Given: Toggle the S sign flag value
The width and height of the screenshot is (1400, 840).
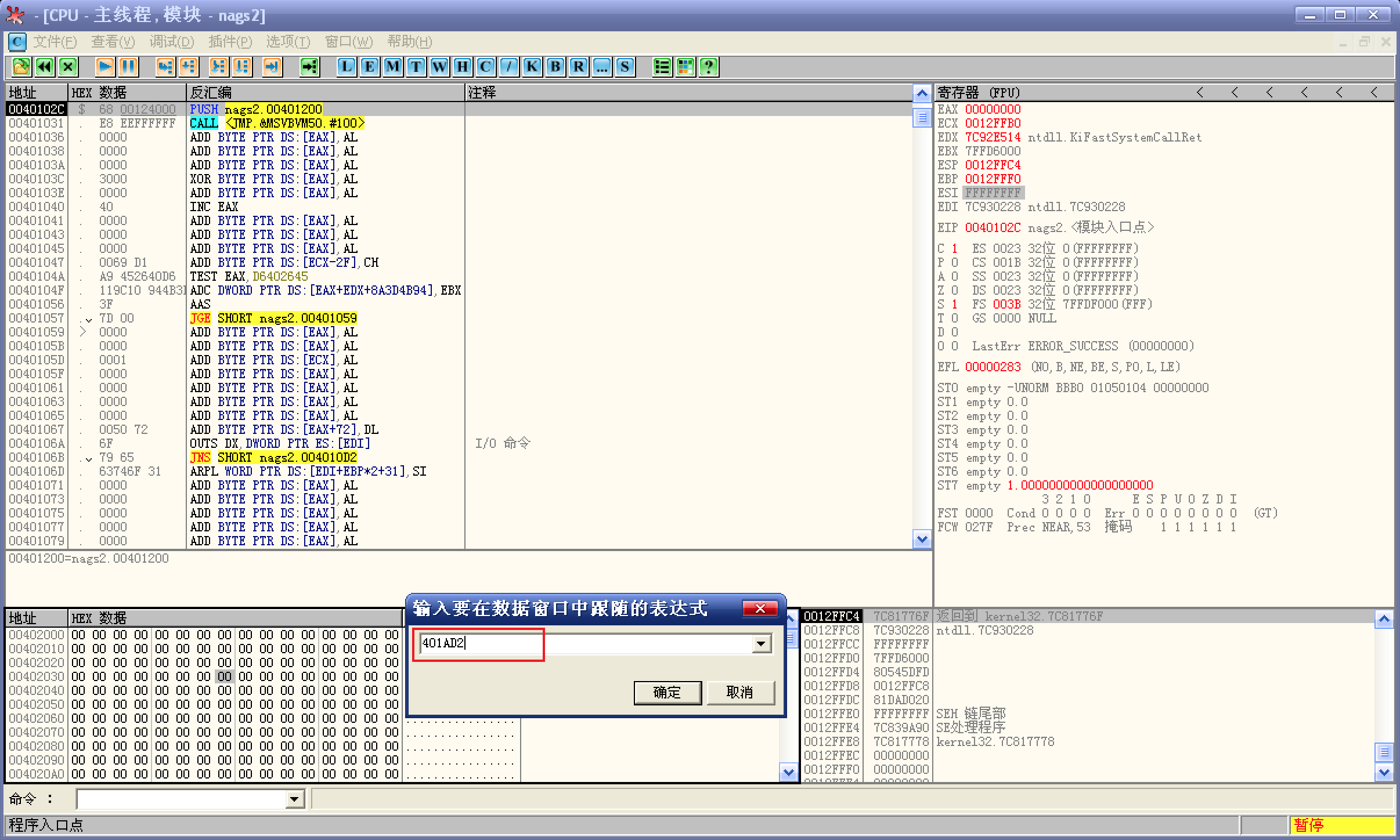Looking at the screenshot, I should [x=954, y=304].
